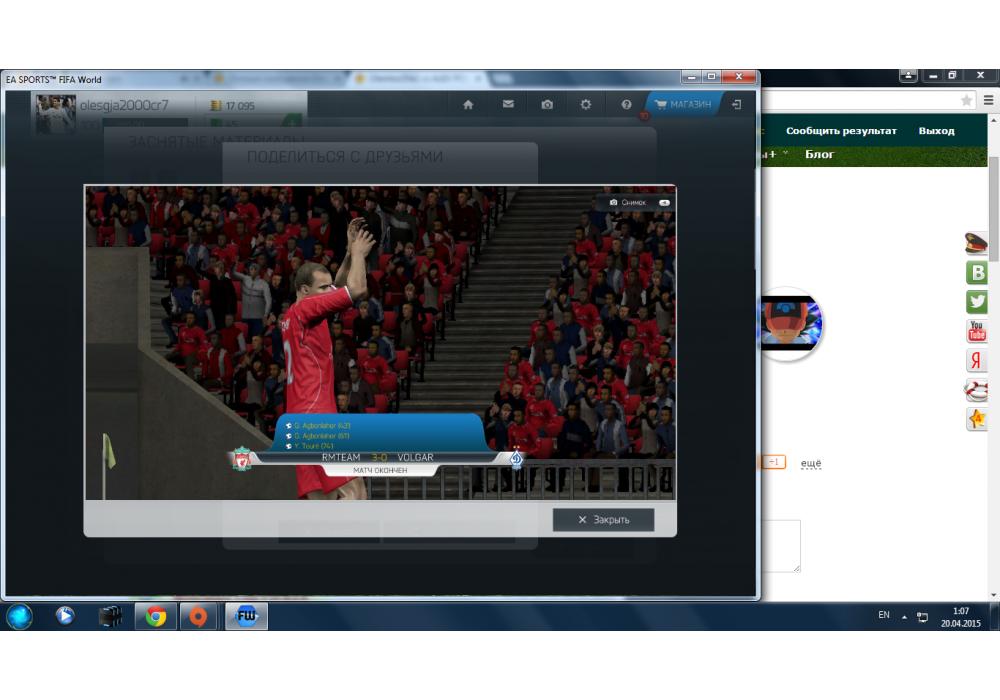Open the МАГАЗИН store button
1000x700 pixels.
682,105
